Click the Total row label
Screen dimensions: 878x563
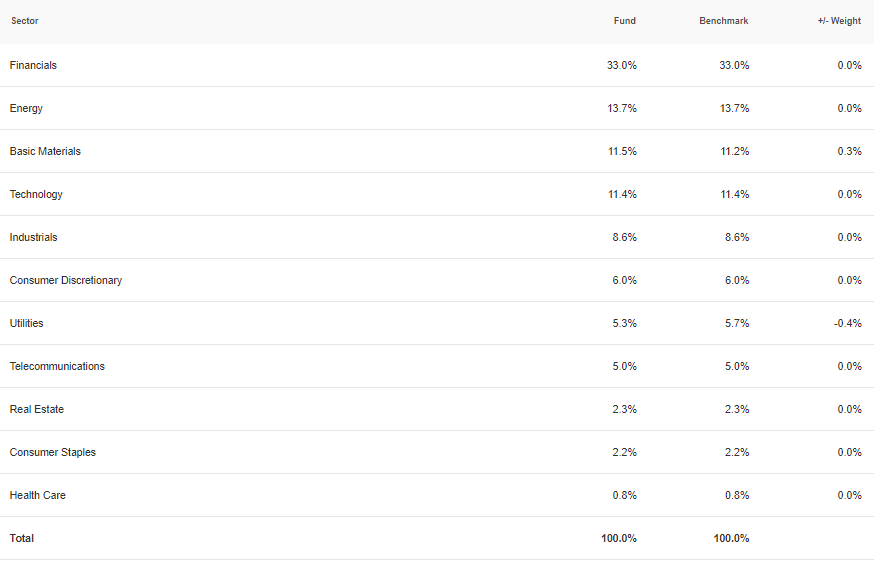pyautogui.click(x=22, y=538)
